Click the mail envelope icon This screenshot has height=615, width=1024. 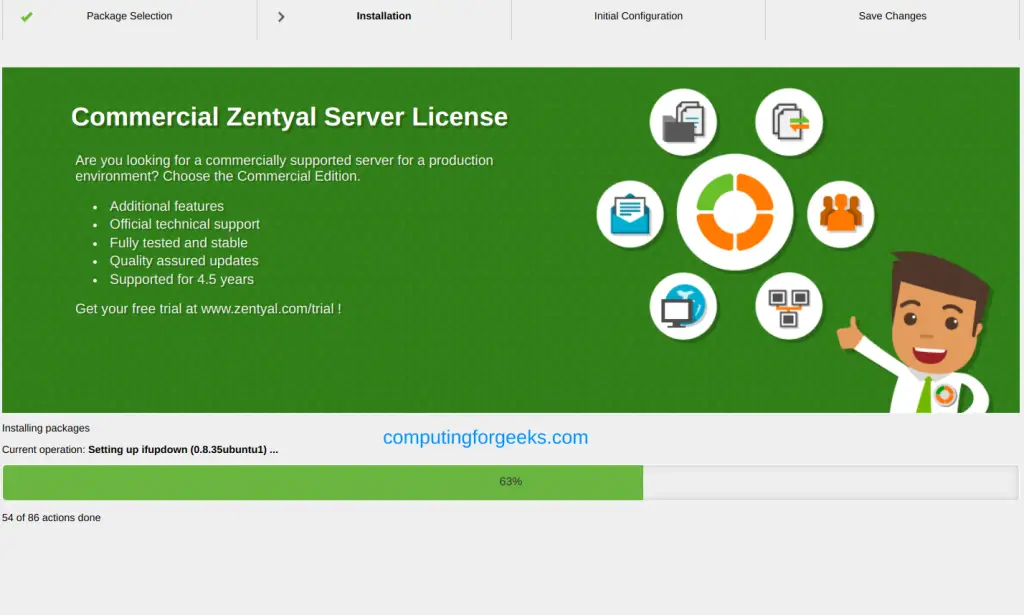(x=630, y=214)
